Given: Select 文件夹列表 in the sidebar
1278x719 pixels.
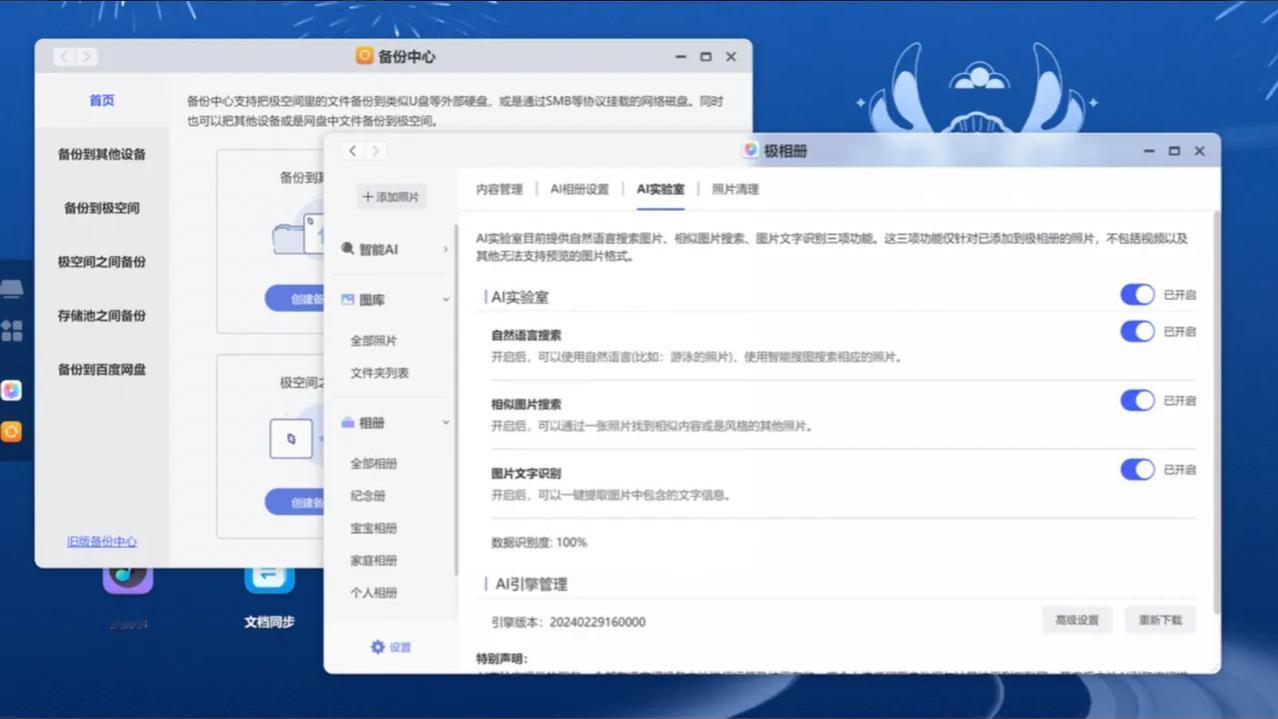Looking at the screenshot, I should pos(380,373).
